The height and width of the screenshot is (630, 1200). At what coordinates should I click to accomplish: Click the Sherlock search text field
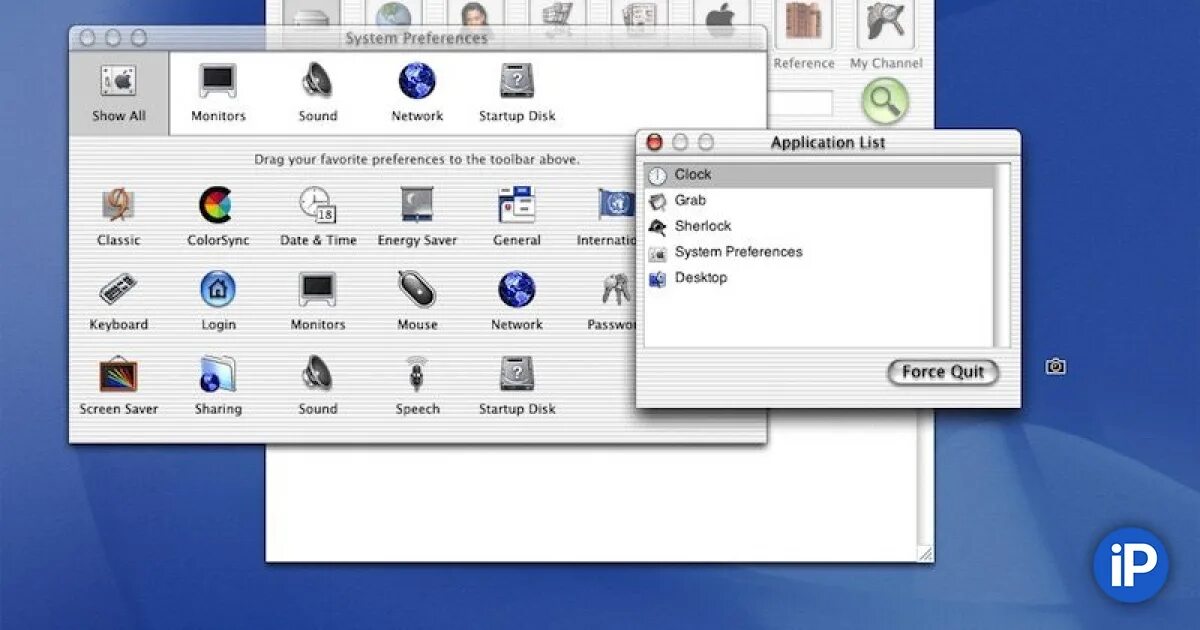point(799,103)
